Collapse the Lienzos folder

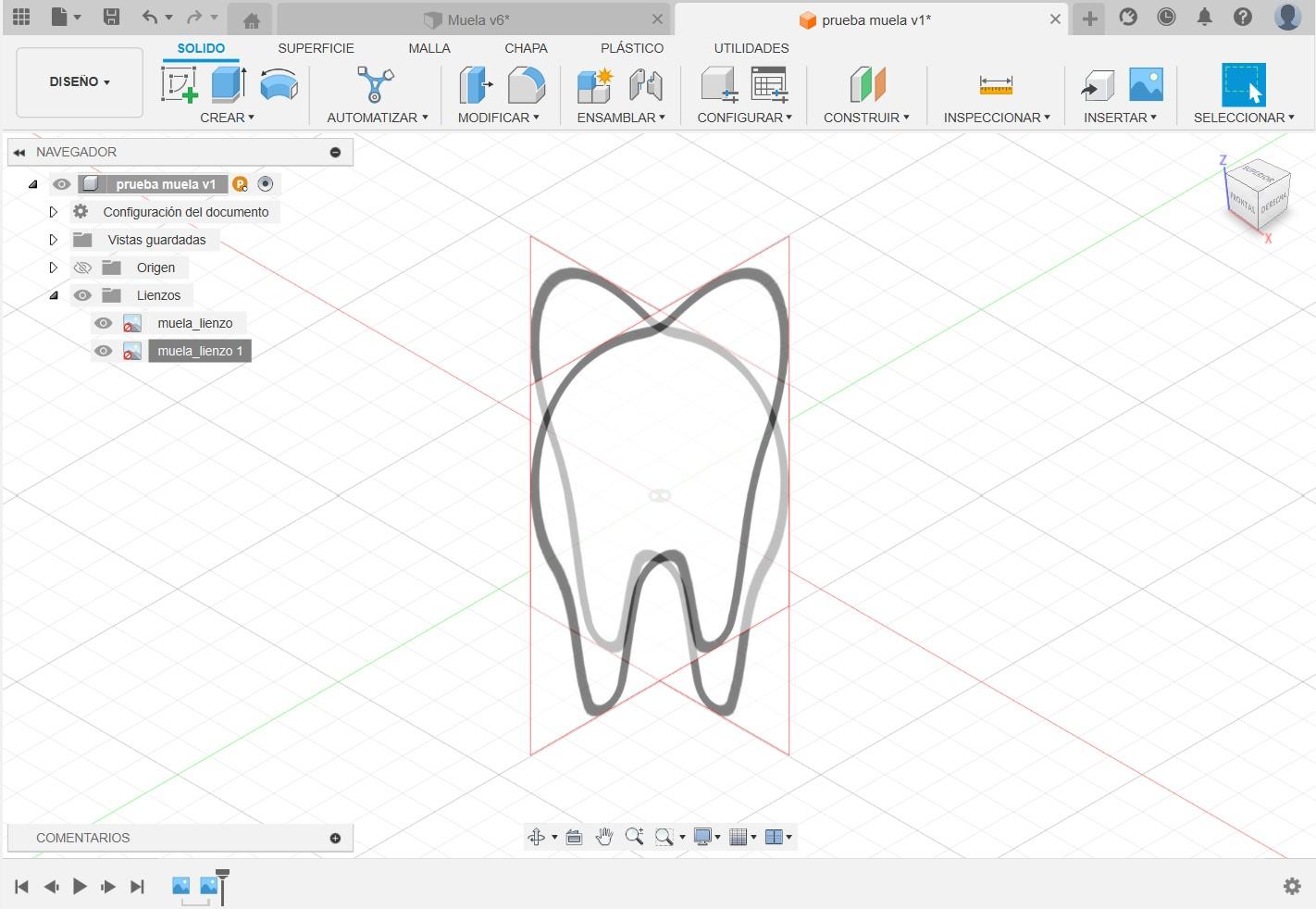[x=54, y=295]
